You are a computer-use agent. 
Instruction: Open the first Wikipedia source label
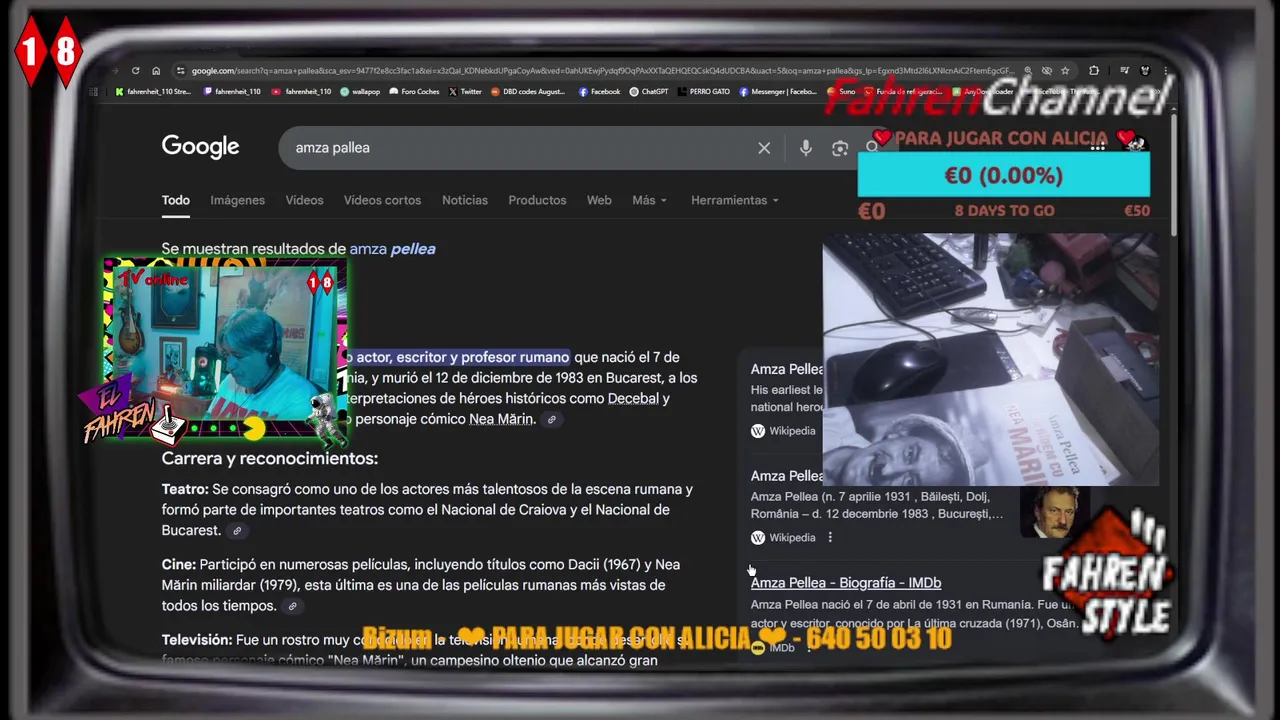tap(783, 431)
